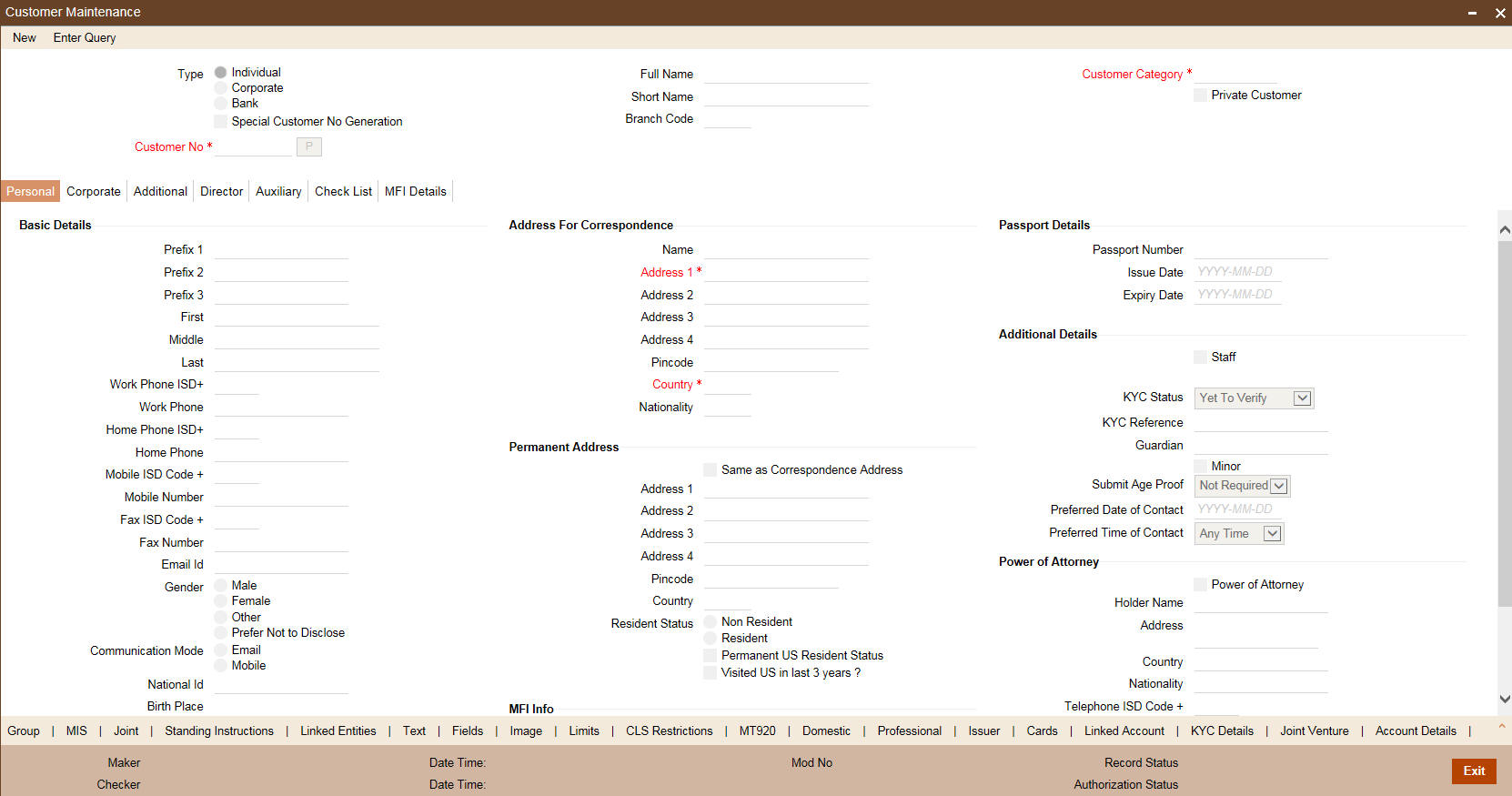1512x796 pixels.
Task: Open the MT920 link
Action: pyautogui.click(x=758, y=731)
